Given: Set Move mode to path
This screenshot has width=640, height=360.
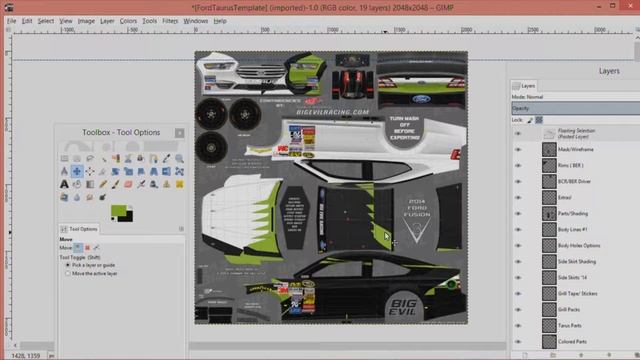Looking at the screenshot, I should tap(96, 248).
